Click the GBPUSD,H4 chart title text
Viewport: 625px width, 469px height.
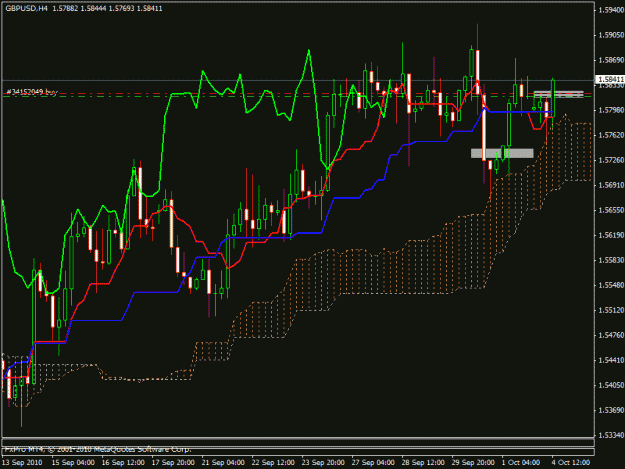26,8
